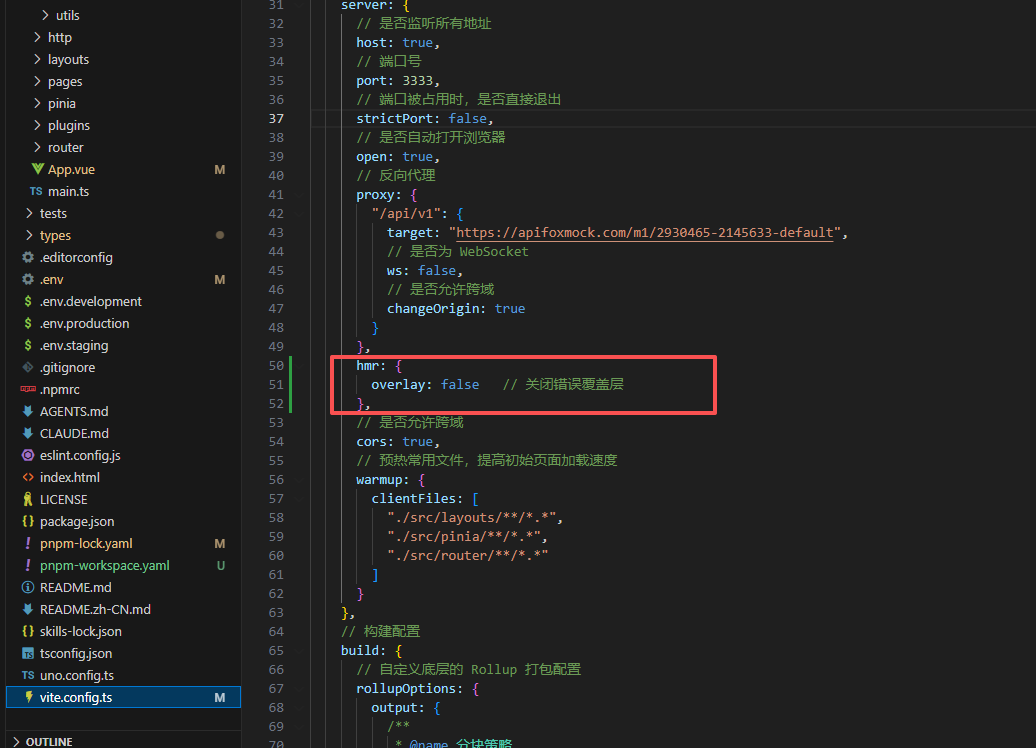This screenshot has width=1036, height=748.
Task: Expand the pages folder chevron
Action: (37, 81)
